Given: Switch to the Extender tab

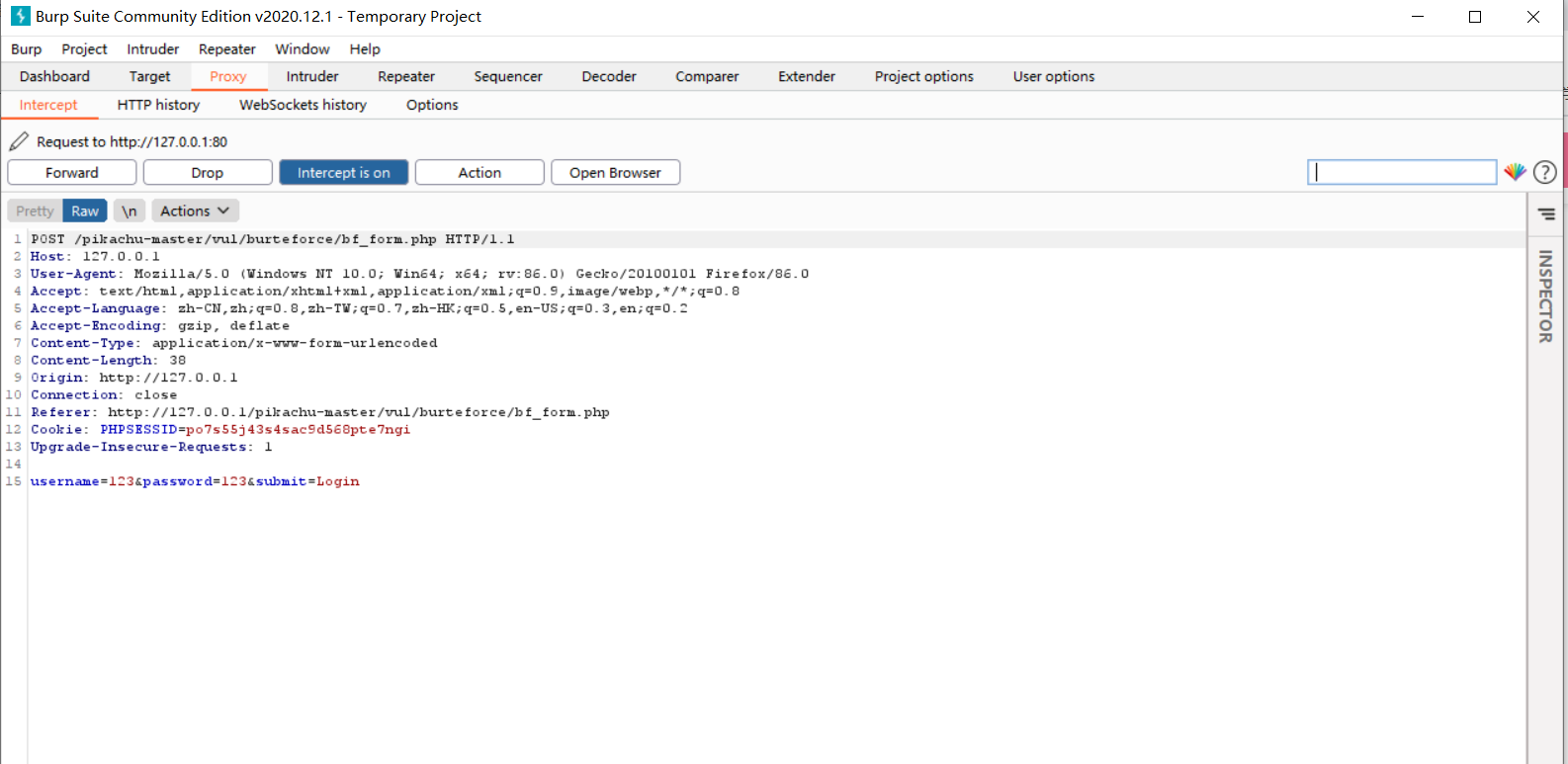Looking at the screenshot, I should 807,76.
